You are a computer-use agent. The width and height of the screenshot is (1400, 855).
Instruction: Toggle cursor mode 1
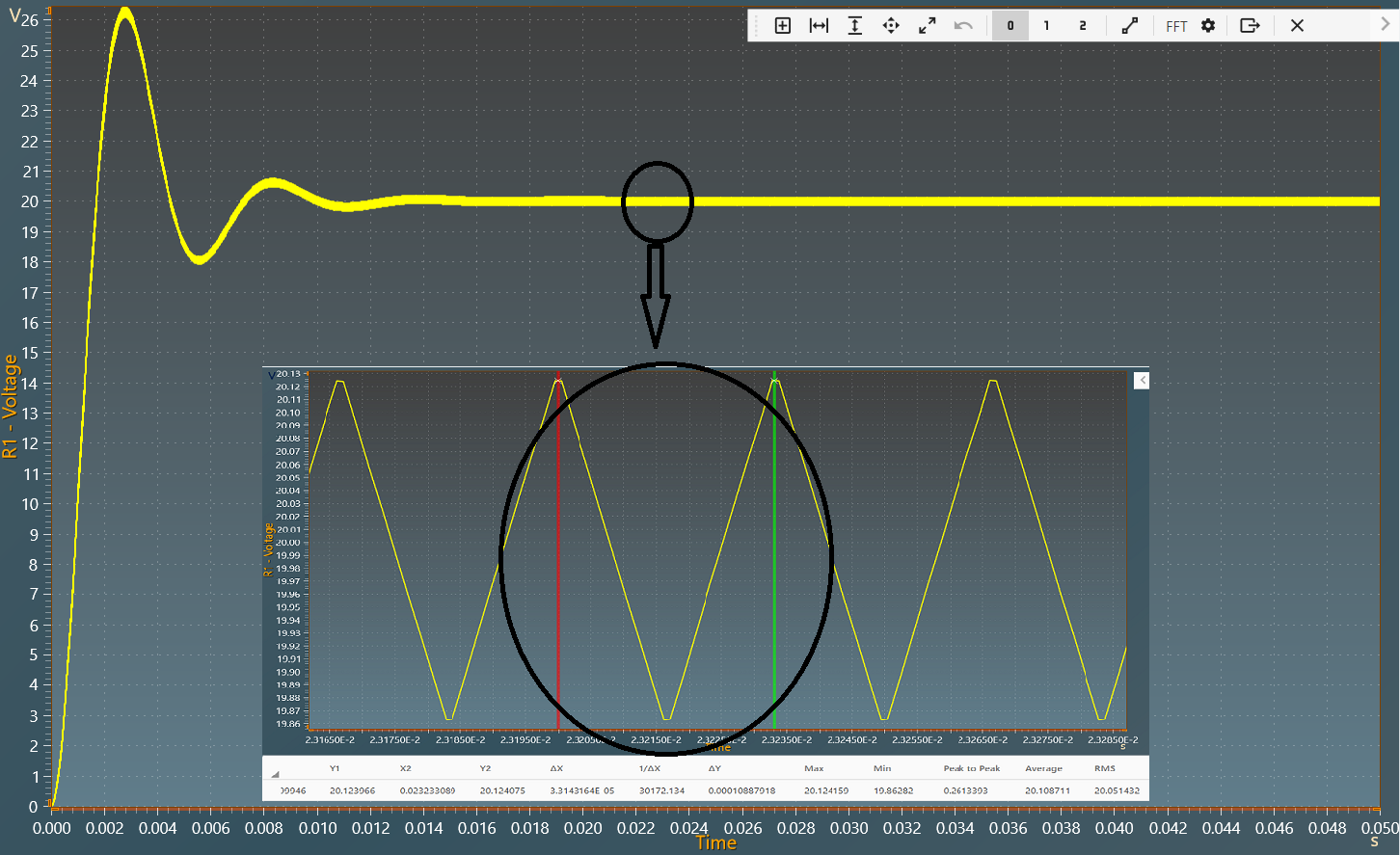[1046, 26]
